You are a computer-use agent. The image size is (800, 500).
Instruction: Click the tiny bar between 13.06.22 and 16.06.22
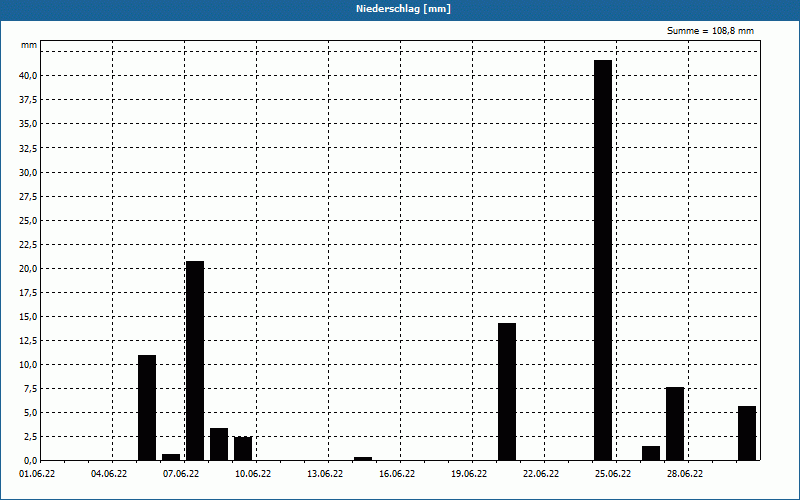tap(363, 459)
